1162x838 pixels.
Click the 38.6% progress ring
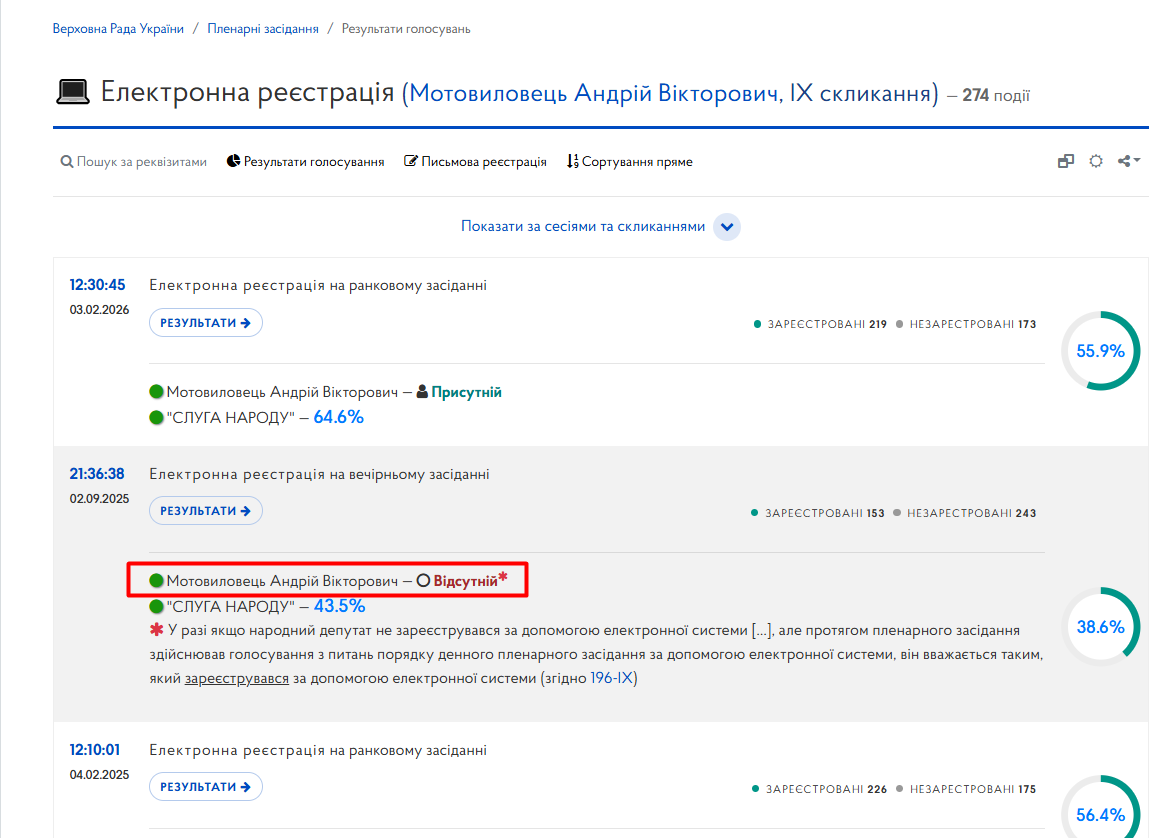tap(1100, 627)
